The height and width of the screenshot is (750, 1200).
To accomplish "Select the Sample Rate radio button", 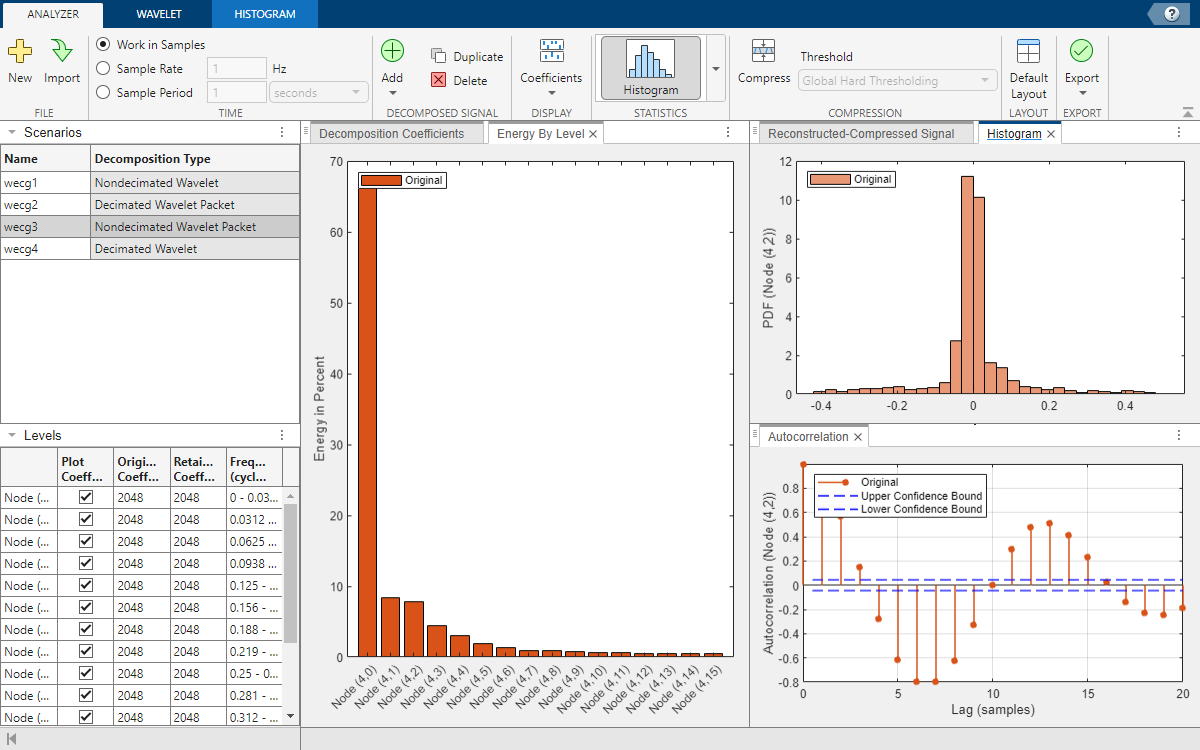I will (x=103, y=69).
